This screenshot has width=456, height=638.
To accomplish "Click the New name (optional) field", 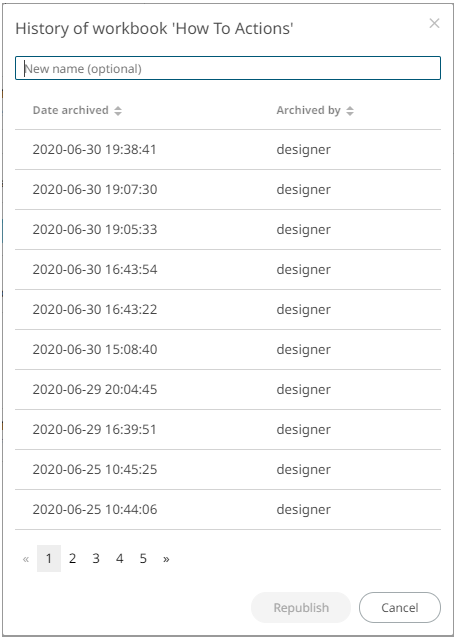I will (x=228, y=68).
